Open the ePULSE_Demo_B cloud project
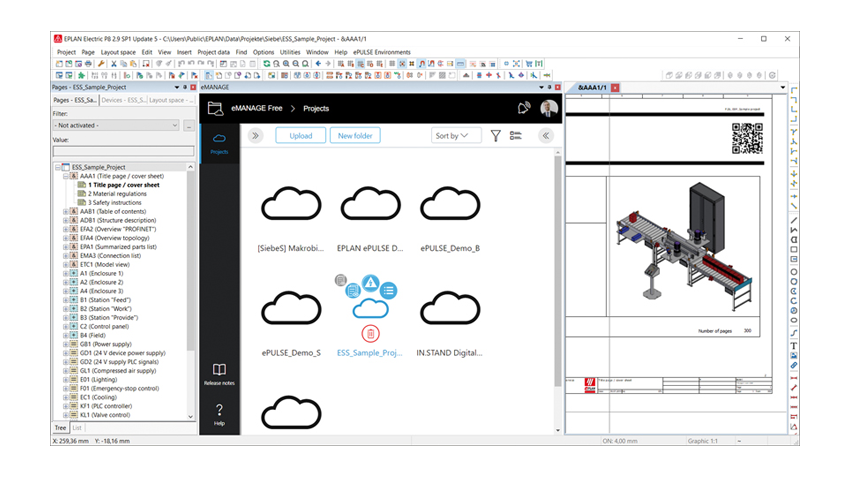 coord(450,204)
